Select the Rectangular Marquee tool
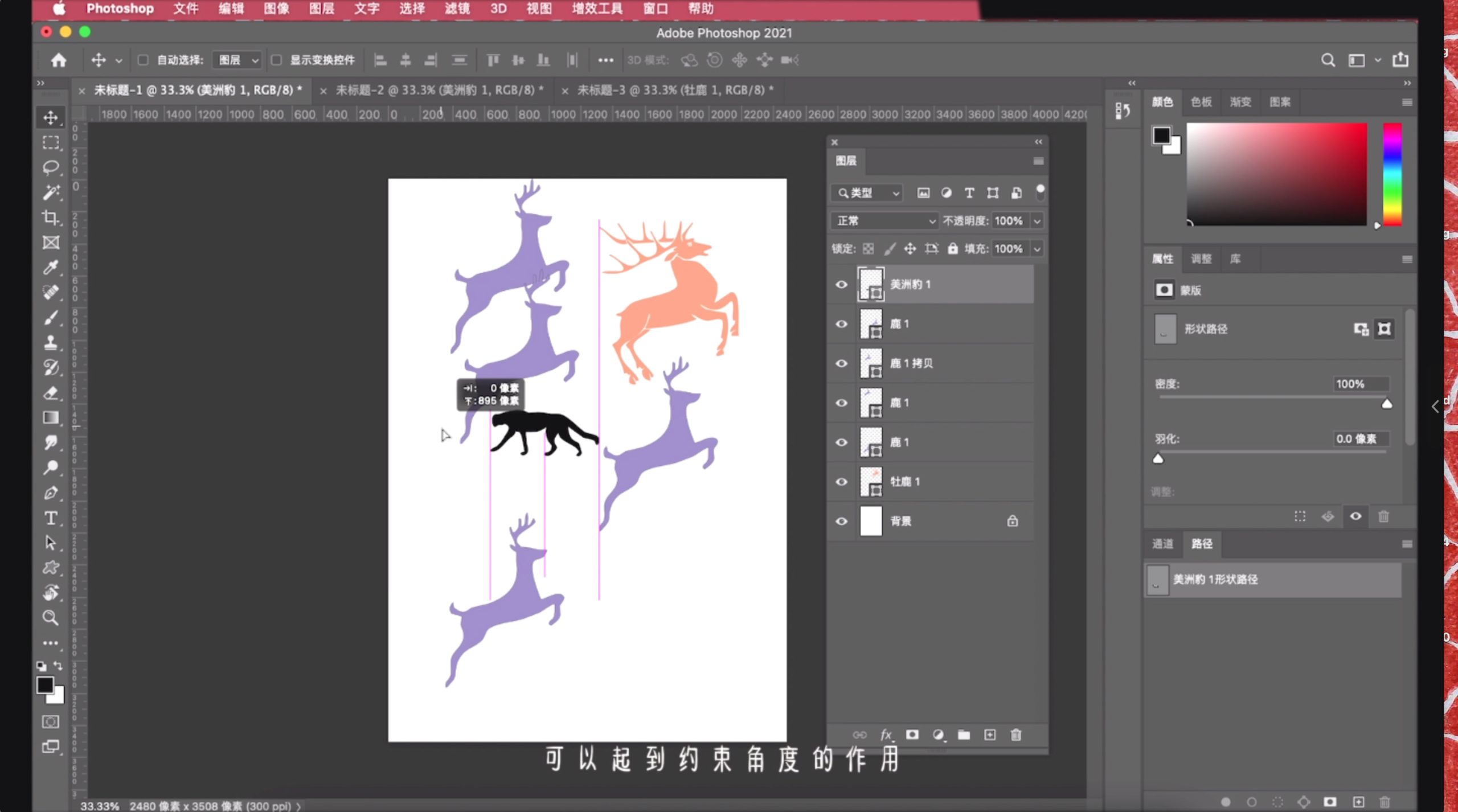 [x=51, y=142]
